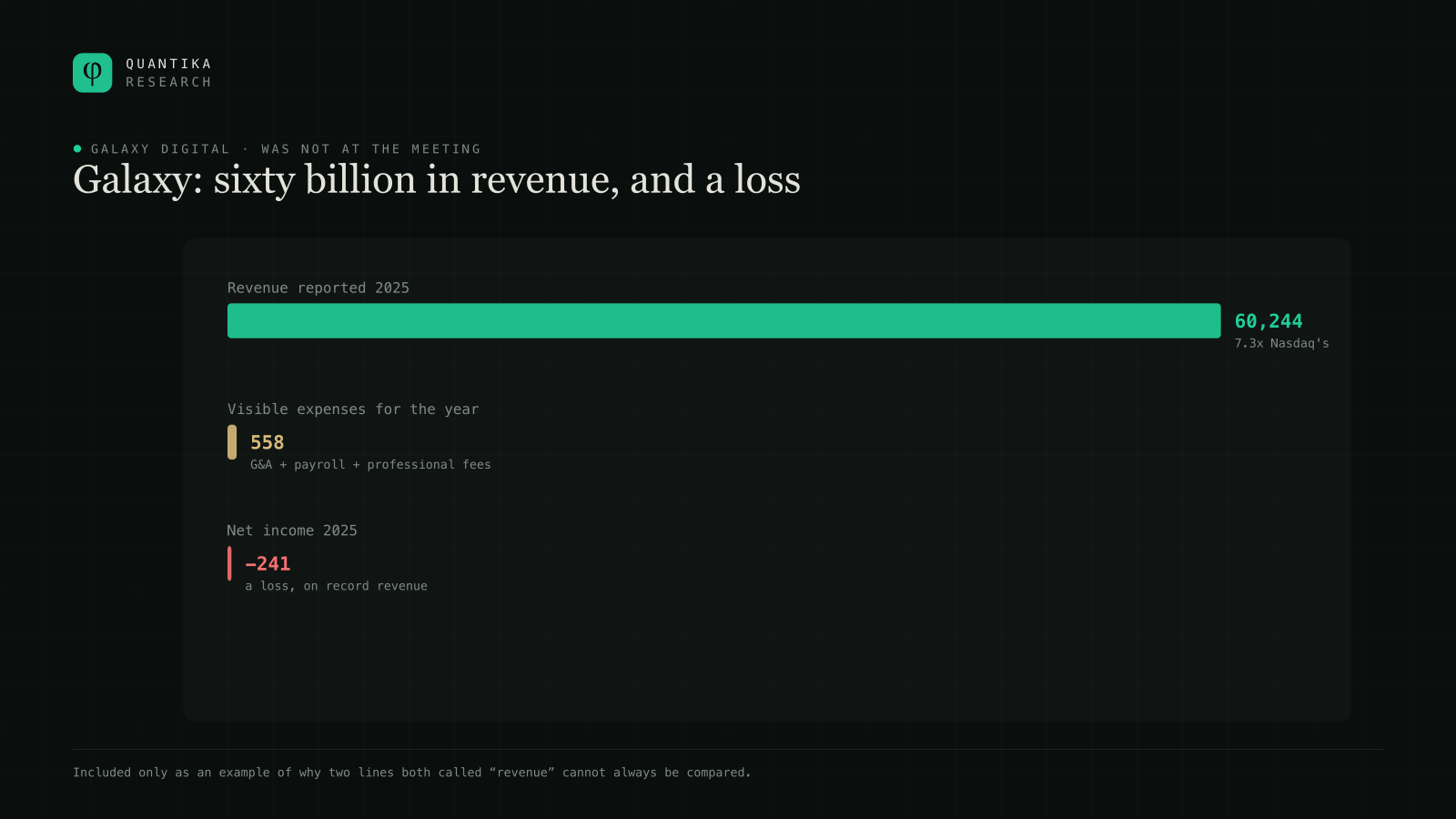Image resolution: width=1456 pixels, height=819 pixels.
Task: Click the value 60,244
Action: (1269, 321)
